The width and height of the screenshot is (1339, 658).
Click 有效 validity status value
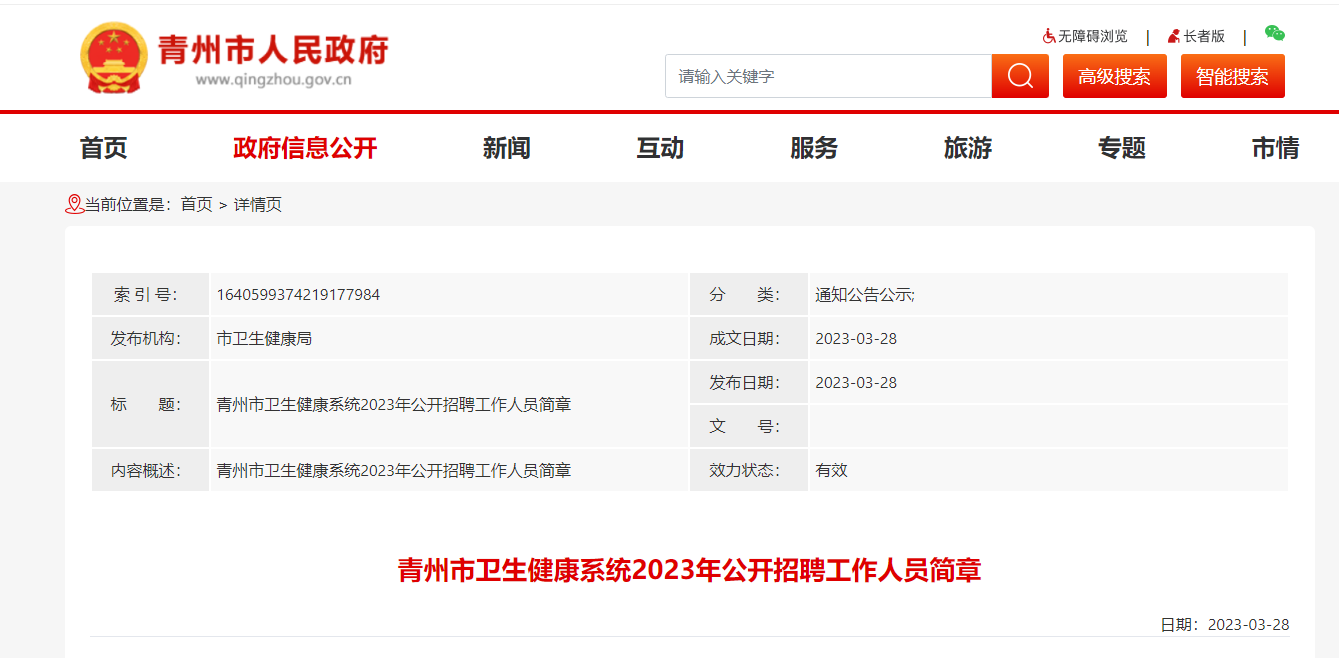tap(831, 470)
